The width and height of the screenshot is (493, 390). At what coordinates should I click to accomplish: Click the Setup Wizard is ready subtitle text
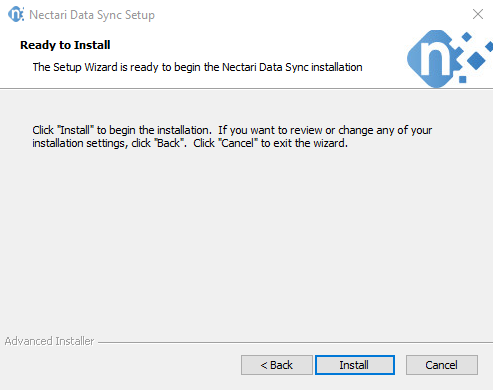[x=197, y=67]
